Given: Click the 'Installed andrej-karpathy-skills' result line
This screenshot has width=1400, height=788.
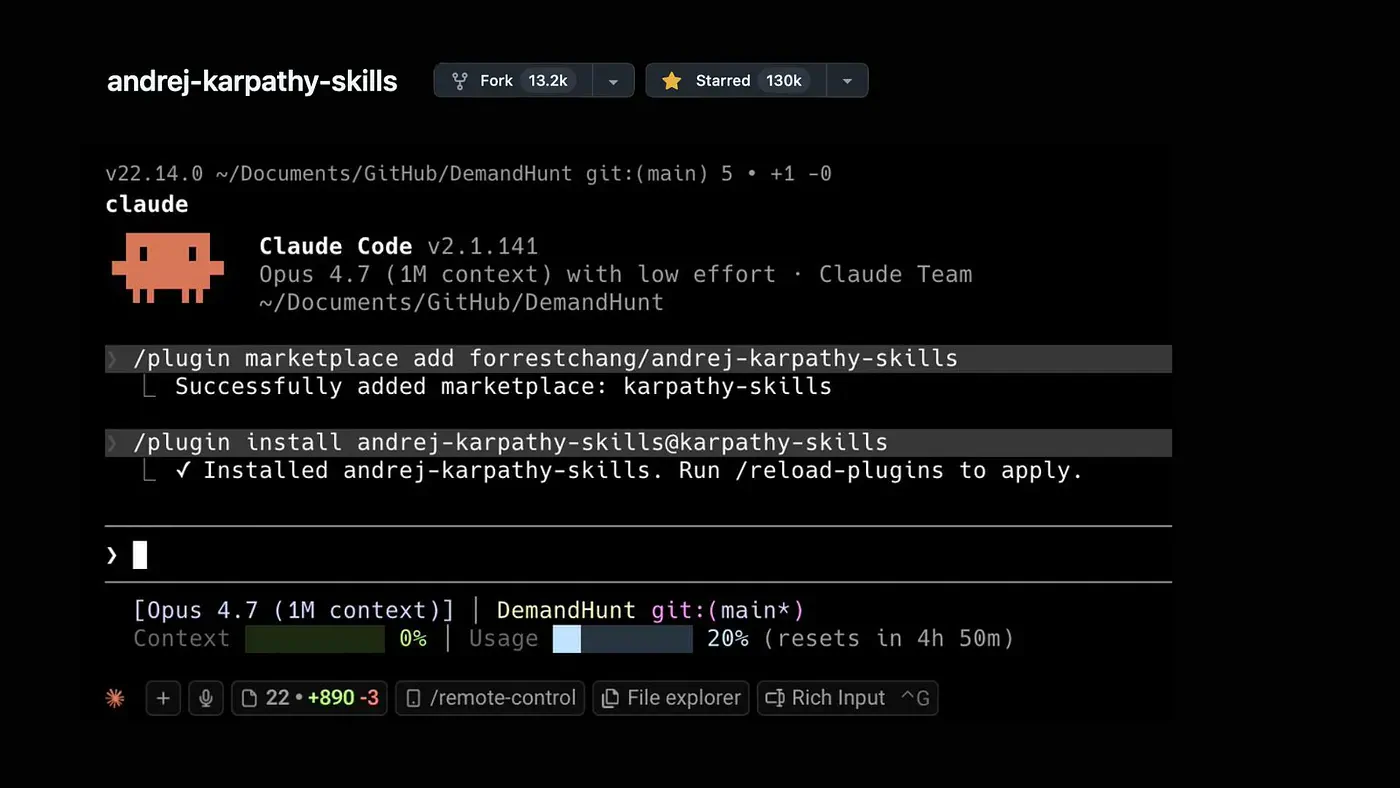Looking at the screenshot, I should [630, 470].
